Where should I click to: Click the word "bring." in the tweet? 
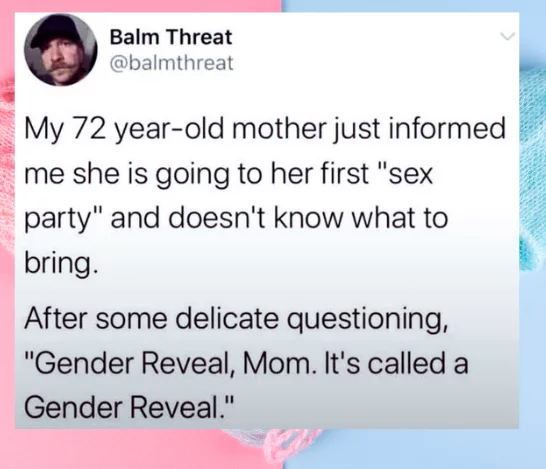[59, 263]
